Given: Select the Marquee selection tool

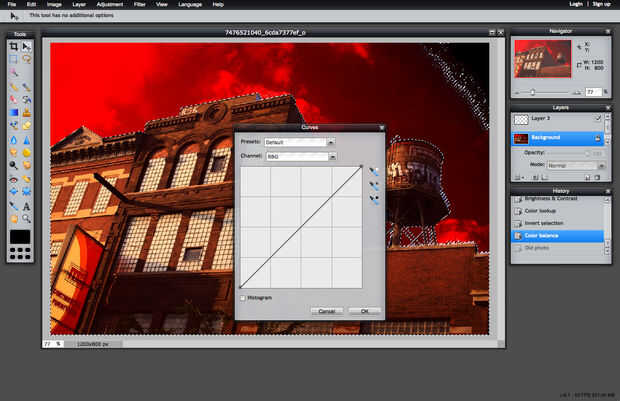Looking at the screenshot, I should pyautogui.click(x=13, y=59).
